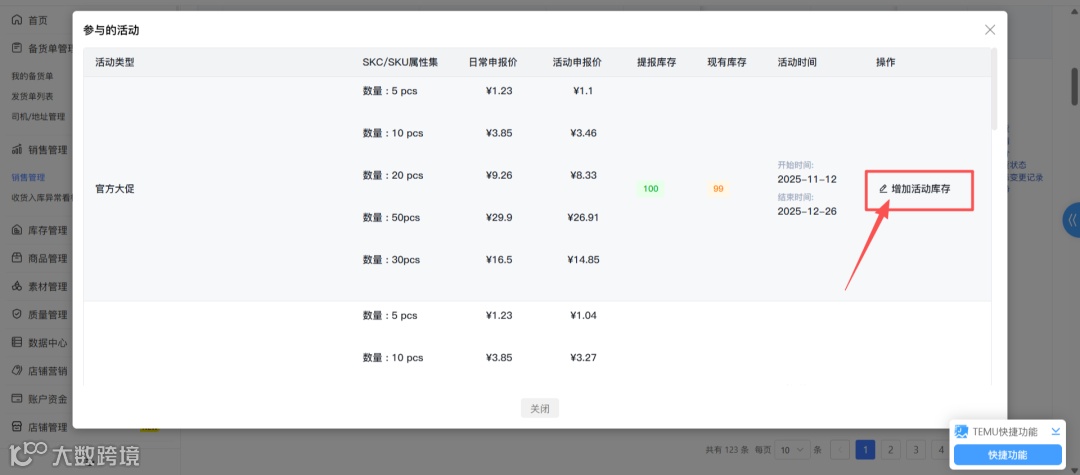This screenshot has width=1080, height=475.
Task: Click the 提报库存 column header
Action: click(656, 62)
